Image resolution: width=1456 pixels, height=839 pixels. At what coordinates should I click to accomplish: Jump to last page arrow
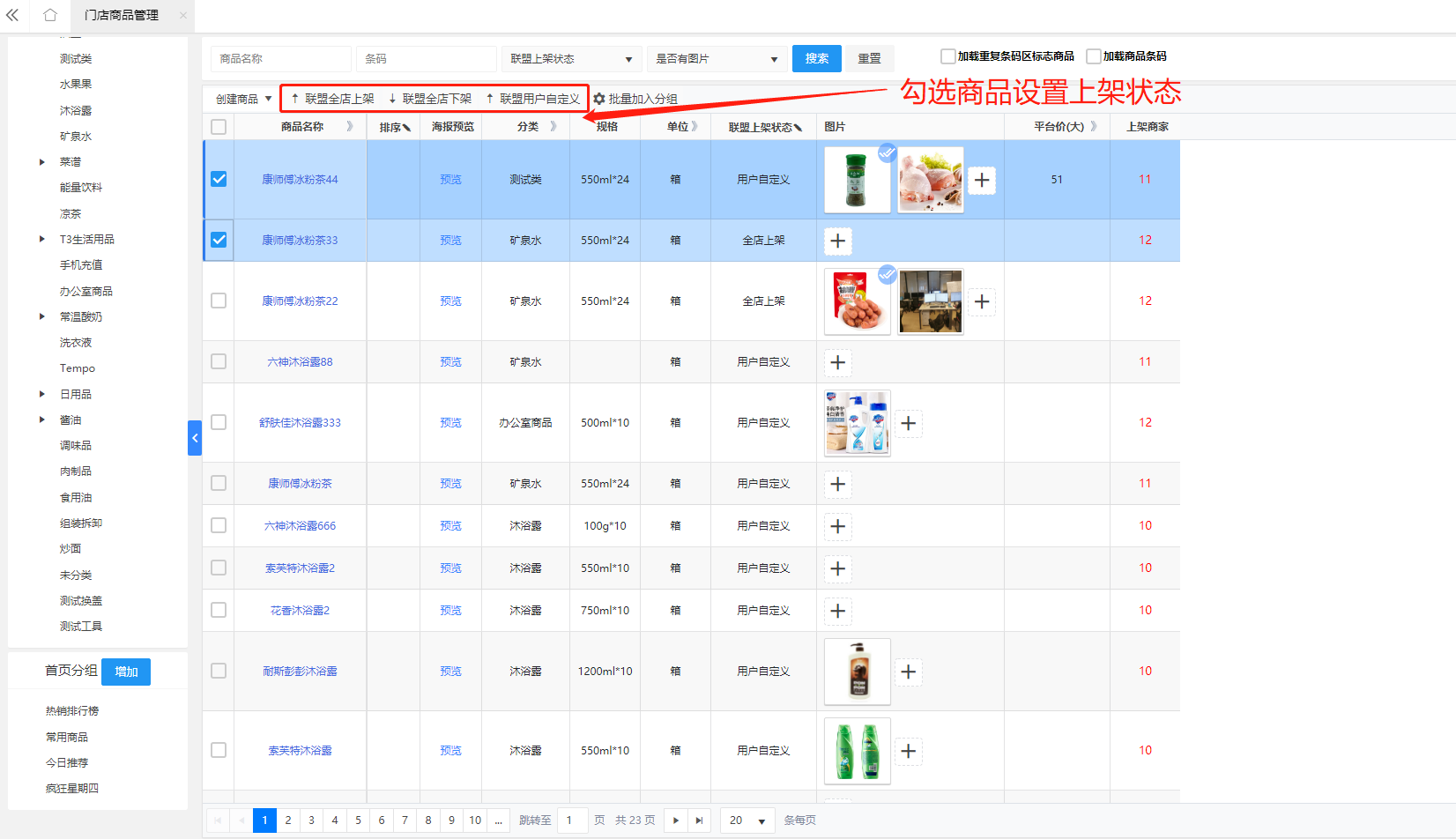tap(699, 820)
